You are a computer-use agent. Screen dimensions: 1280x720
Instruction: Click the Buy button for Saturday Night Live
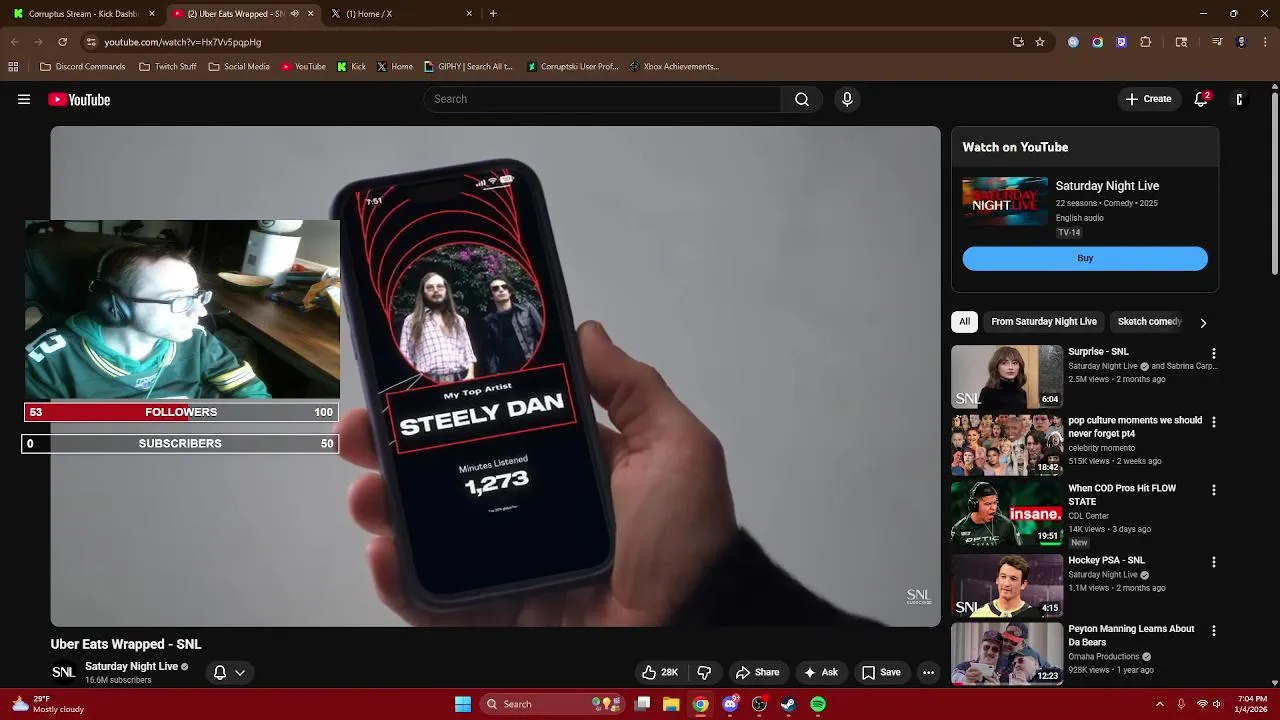tap(1085, 258)
